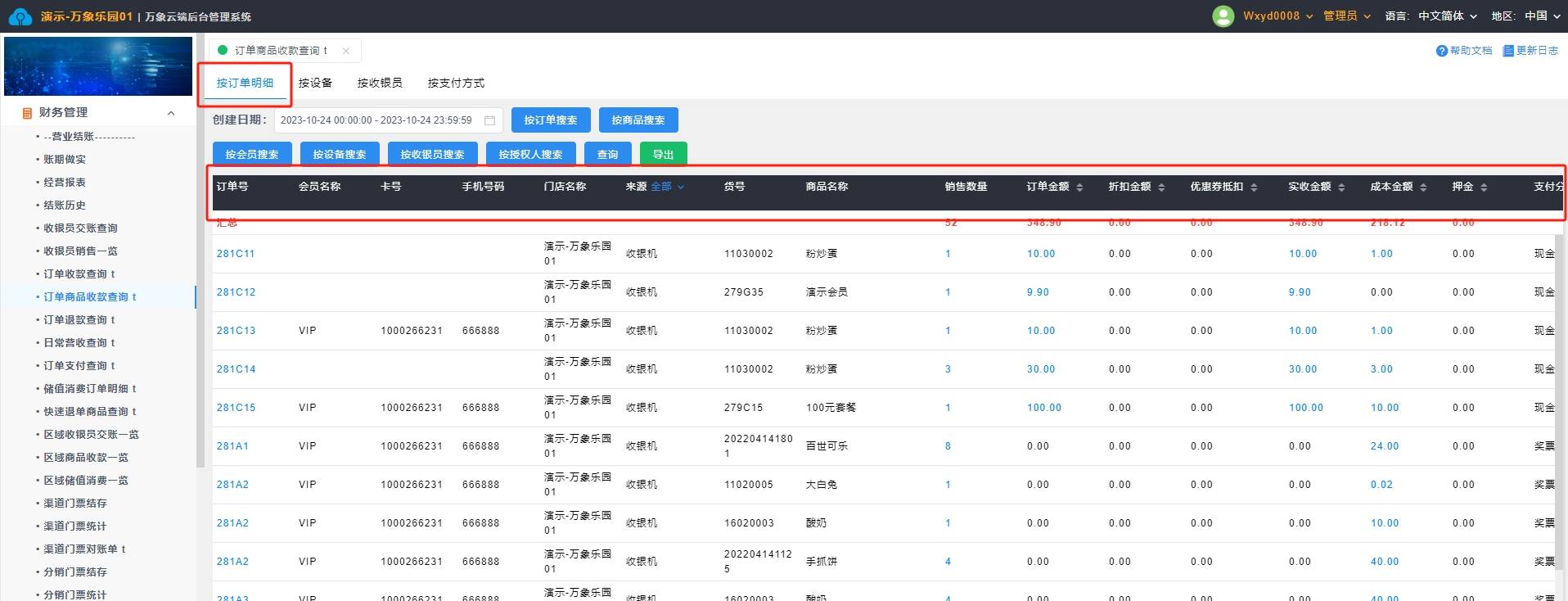The width and height of the screenshot is (1568, 601).
Task: Open 订单收款查询 t in sidebar
Action: [x=79, y=274]
